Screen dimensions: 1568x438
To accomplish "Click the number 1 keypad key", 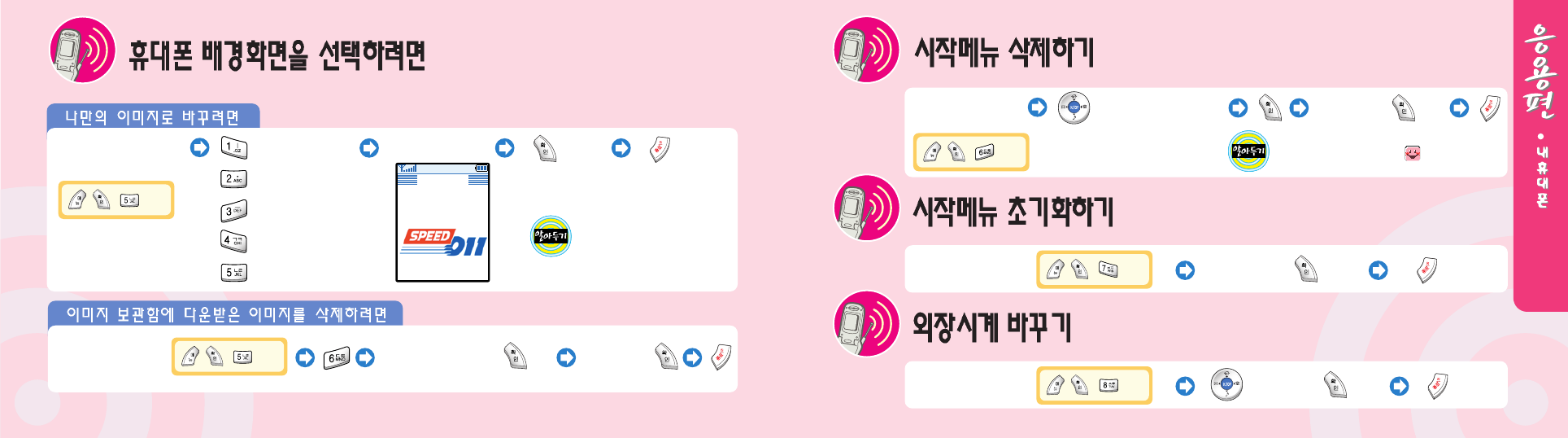I will [234, 148].
